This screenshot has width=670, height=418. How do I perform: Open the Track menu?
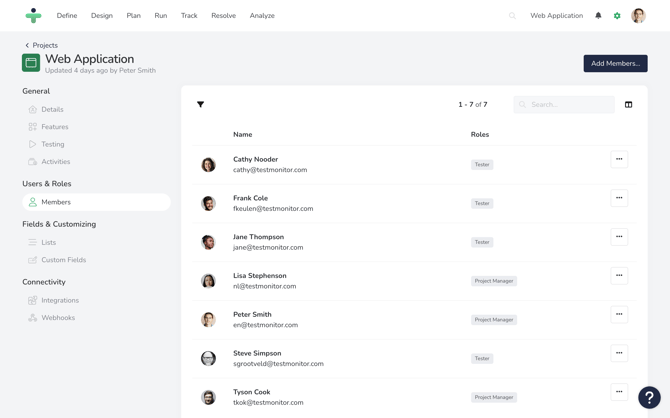pos(189,15)
